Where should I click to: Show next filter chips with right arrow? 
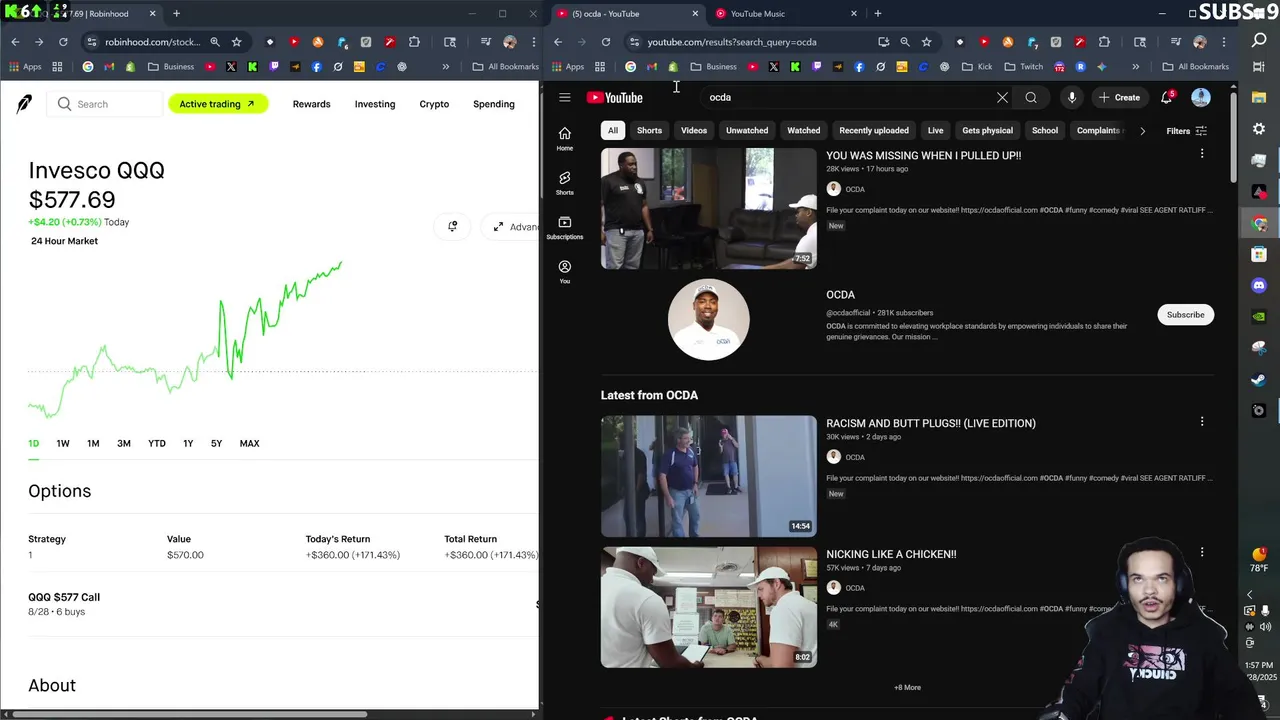1142,131
